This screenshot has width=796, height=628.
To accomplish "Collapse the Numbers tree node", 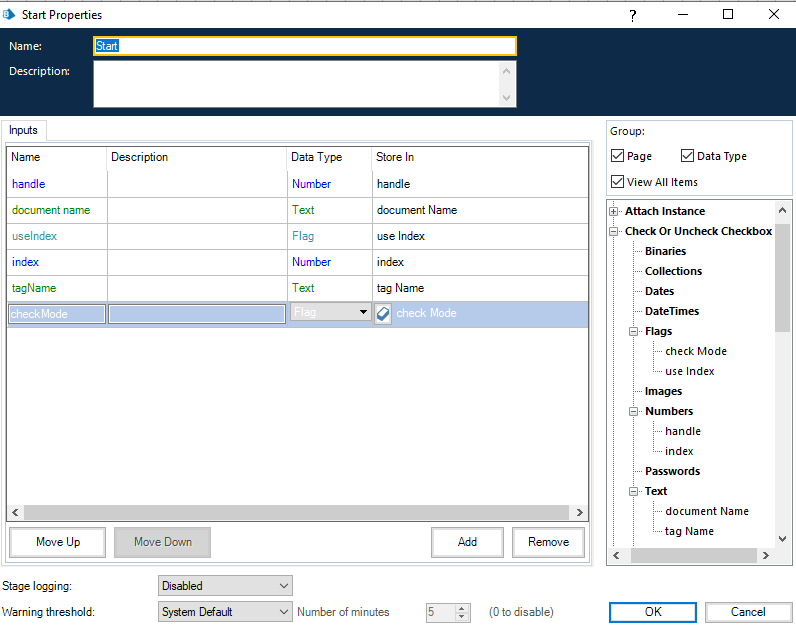I will (x=634, y=411).
